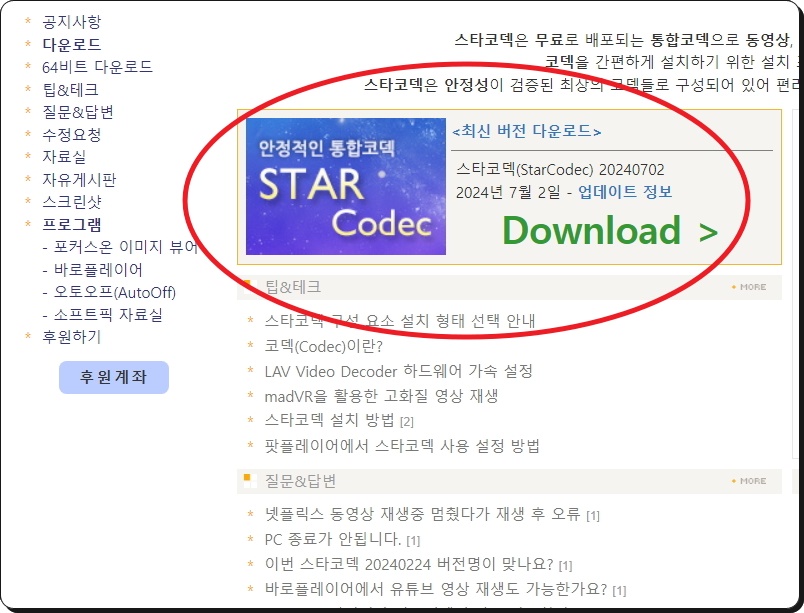Open 스타코덱 구성 요소 설치 형태 선택 안내

tap(400, 321)
